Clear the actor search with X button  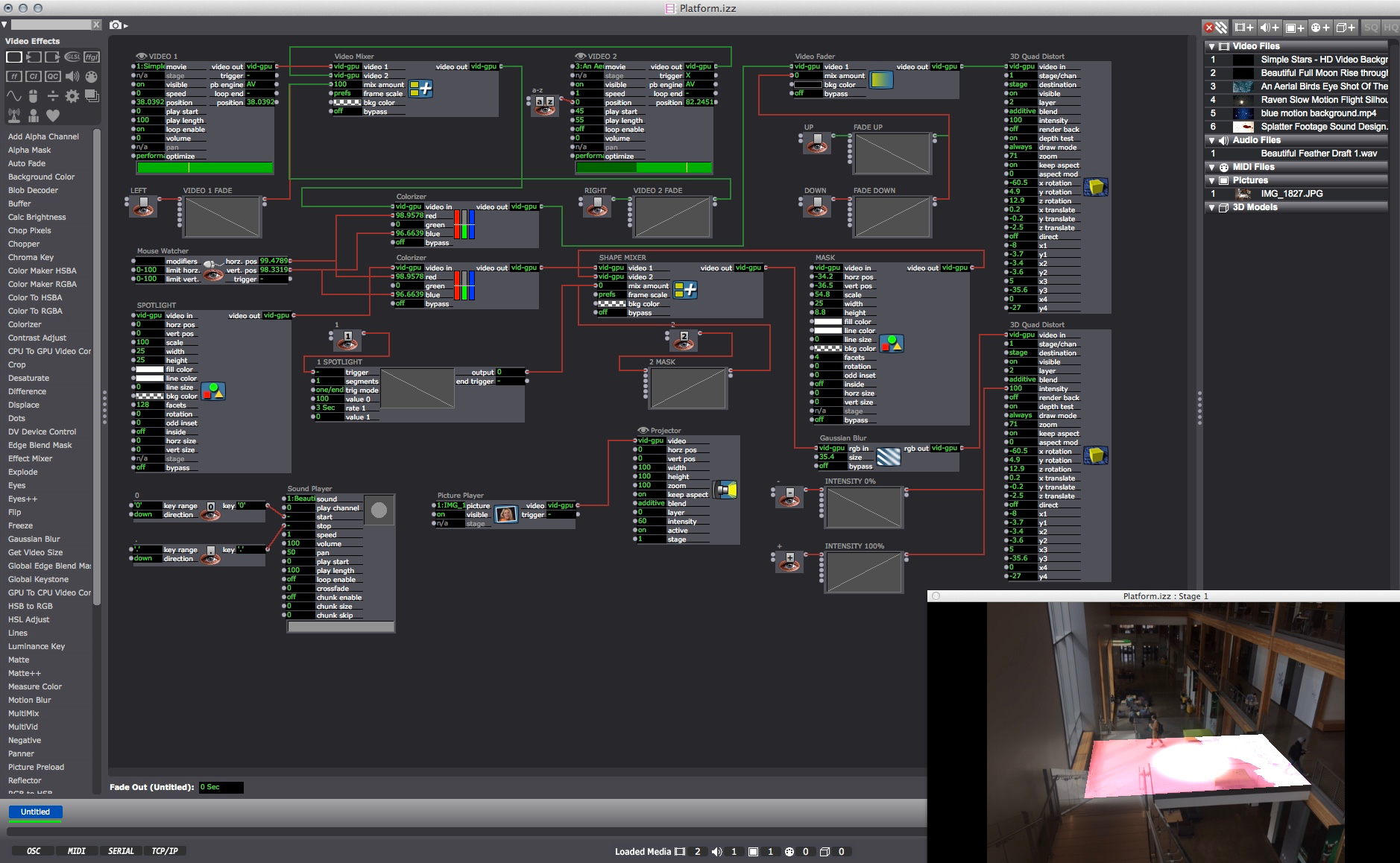pos(96,25)
